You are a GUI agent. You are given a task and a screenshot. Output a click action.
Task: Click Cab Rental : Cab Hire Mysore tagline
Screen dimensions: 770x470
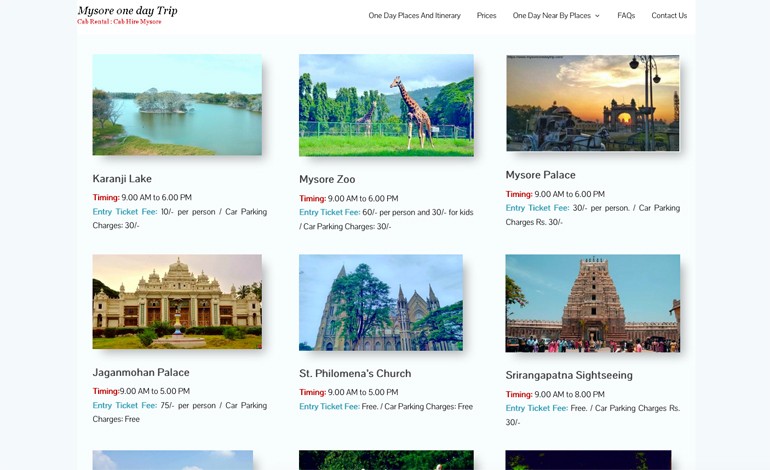click(x=119, y=22)
